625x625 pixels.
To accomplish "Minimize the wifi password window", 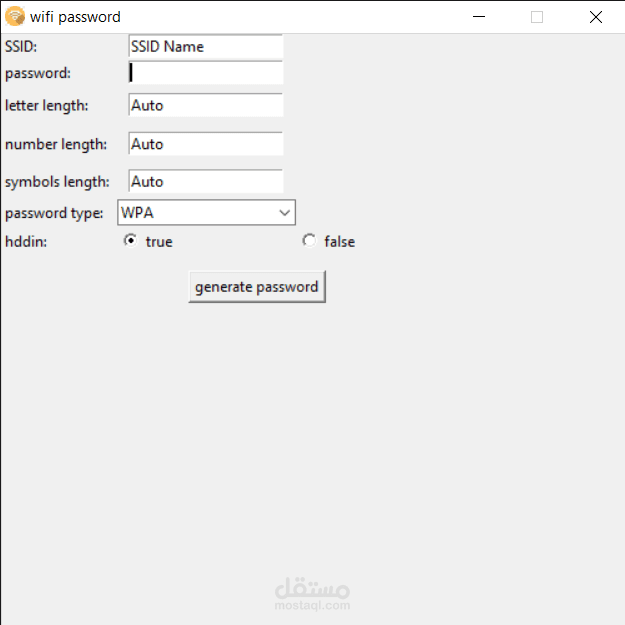I will pos(479,17).
